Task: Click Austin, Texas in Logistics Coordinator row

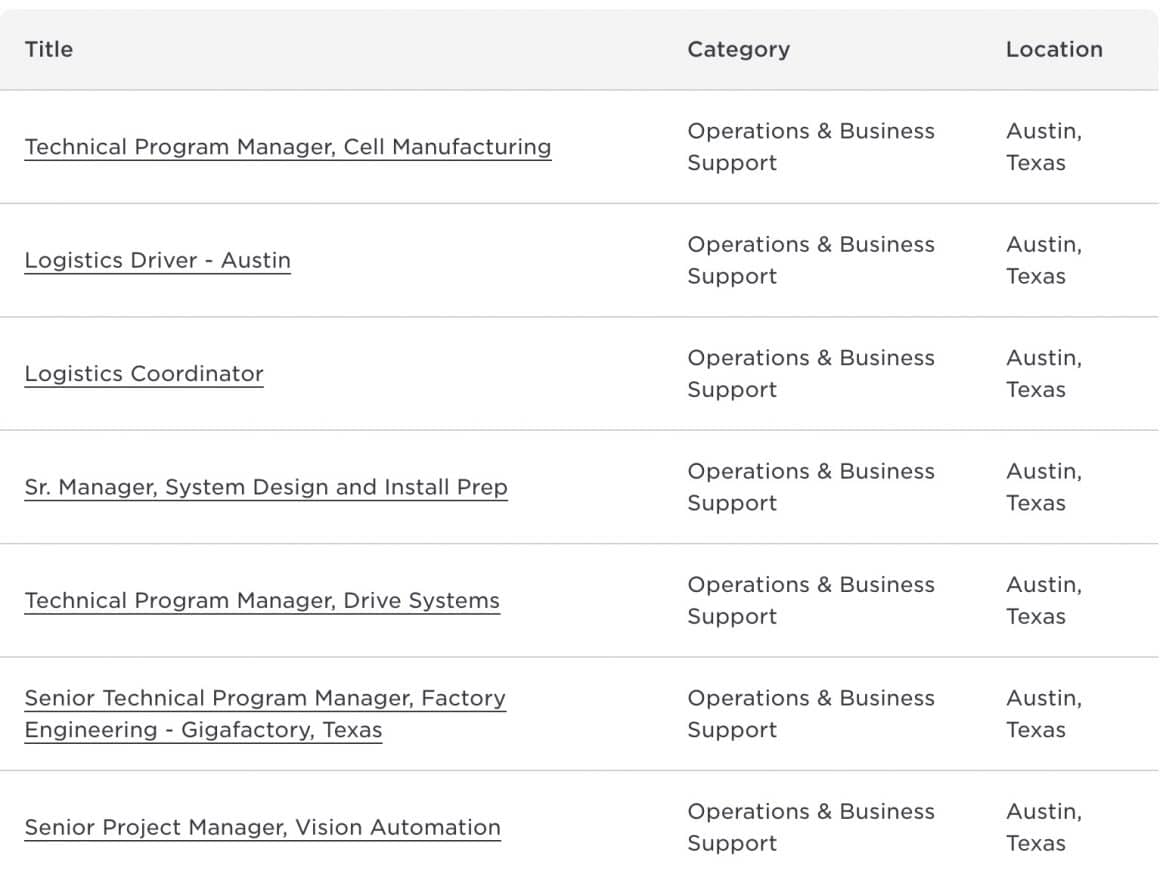Action: coord(1043,374)
